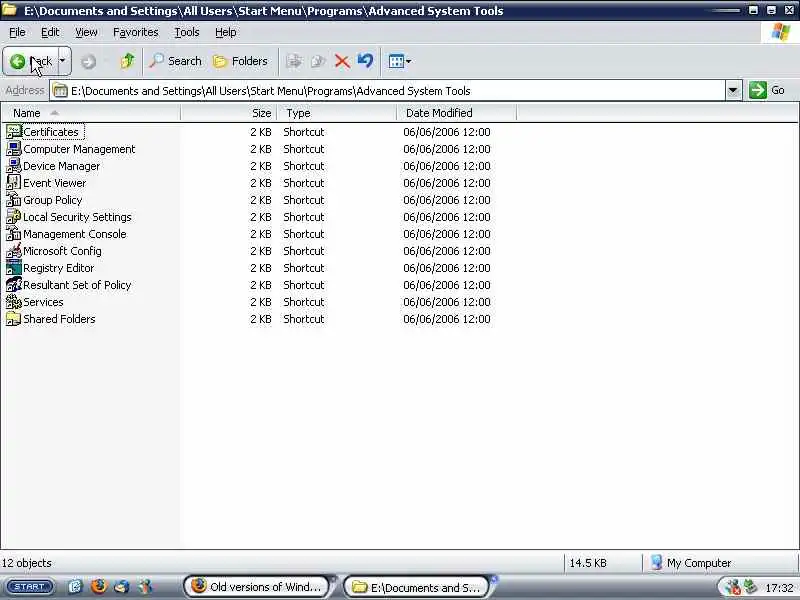800x600 pixels.
Task: Show the Folders pane
Action: 240,61
